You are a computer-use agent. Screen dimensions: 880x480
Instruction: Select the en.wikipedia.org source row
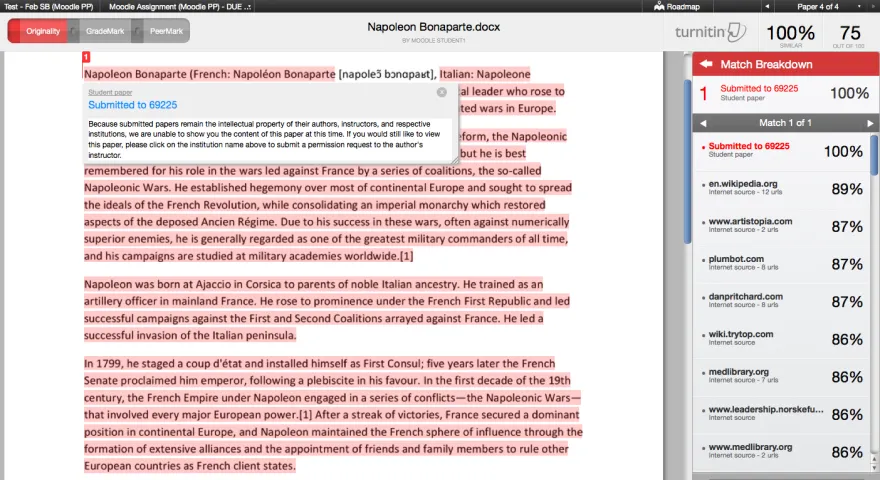[x=781, y=188]
